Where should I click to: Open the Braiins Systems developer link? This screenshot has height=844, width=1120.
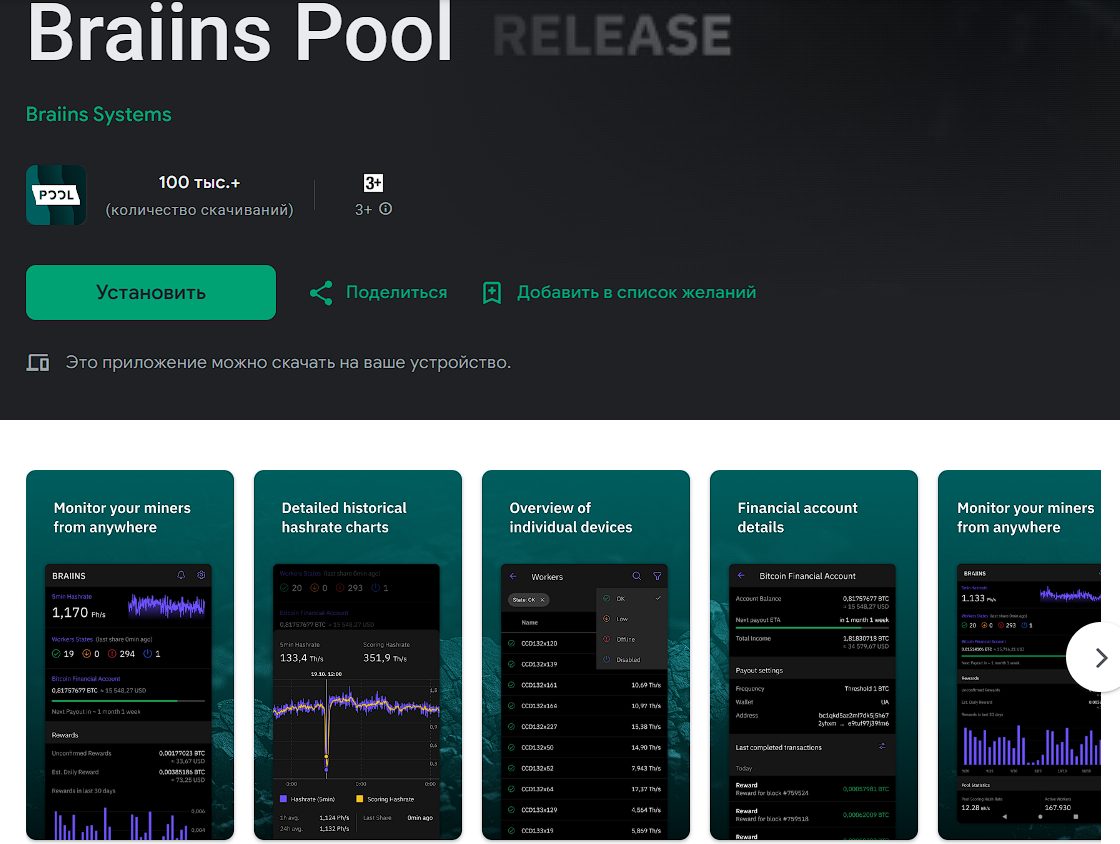point(99,114)
